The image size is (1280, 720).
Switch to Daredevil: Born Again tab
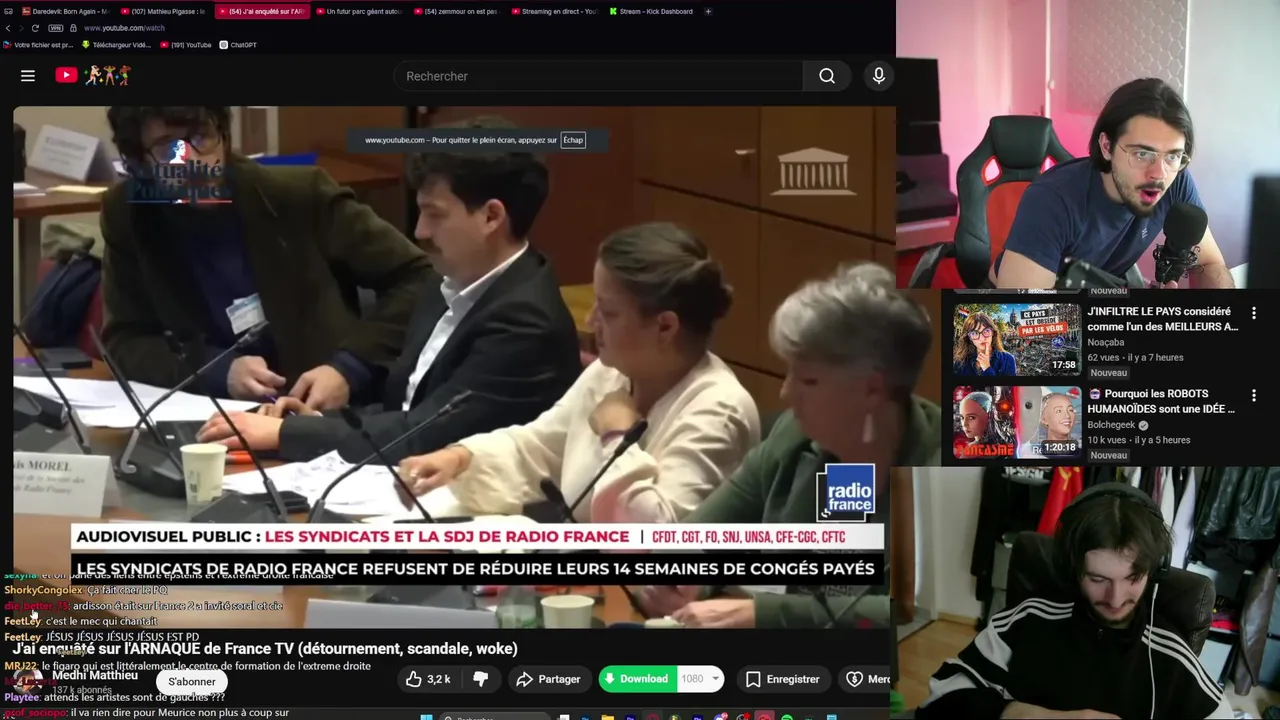(x=65, y=11)
